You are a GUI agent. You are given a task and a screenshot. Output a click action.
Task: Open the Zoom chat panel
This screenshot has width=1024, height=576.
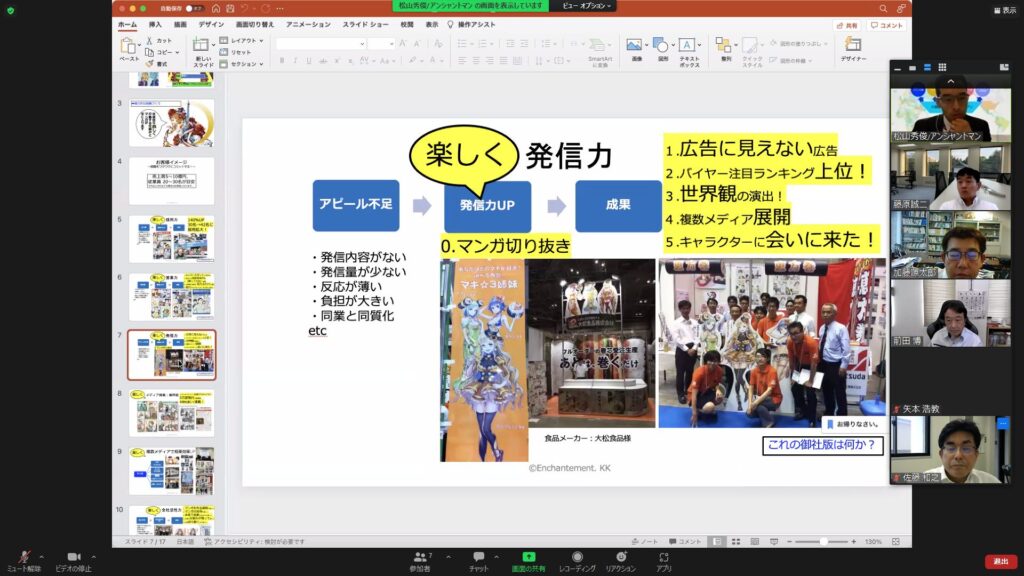(479, 561)
